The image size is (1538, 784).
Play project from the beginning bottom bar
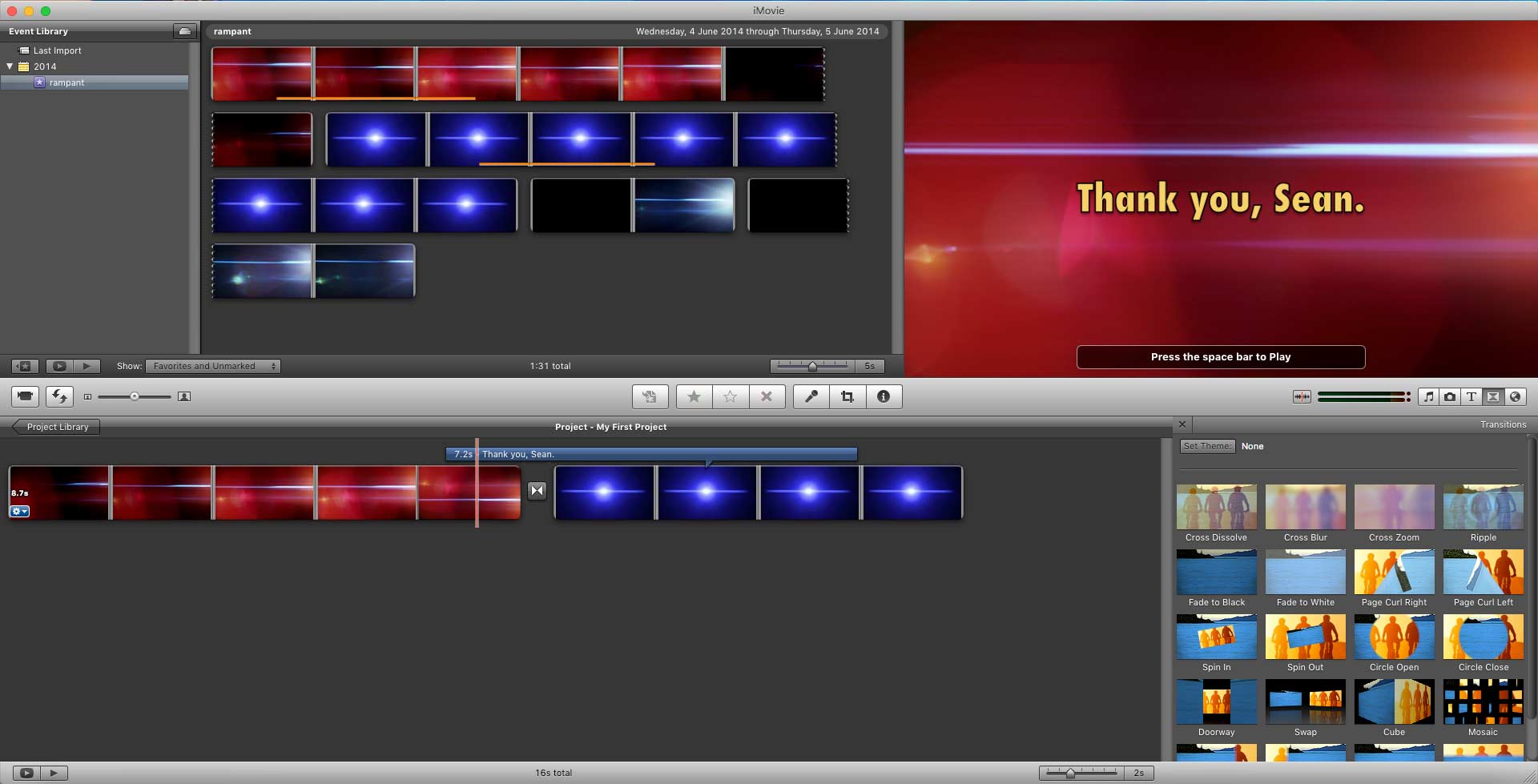(54, 773)
